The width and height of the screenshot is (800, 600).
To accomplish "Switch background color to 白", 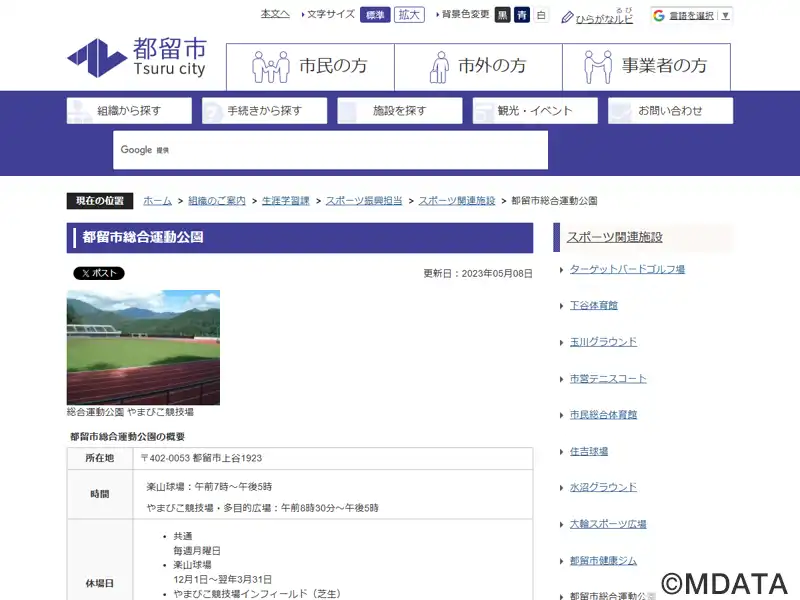I will pos(541,15).
